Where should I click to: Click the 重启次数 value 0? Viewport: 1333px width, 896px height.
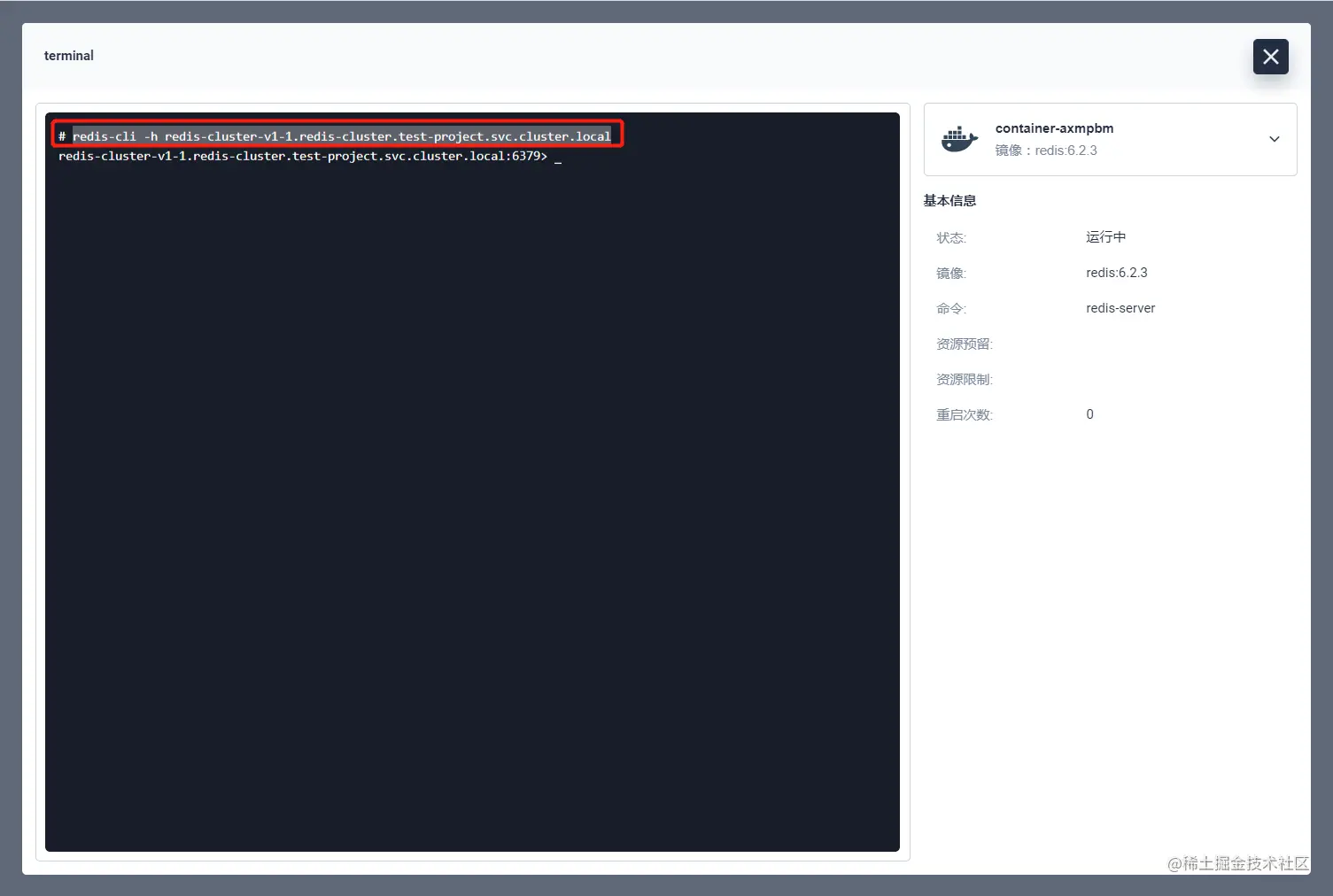(x=1089, y=414)
